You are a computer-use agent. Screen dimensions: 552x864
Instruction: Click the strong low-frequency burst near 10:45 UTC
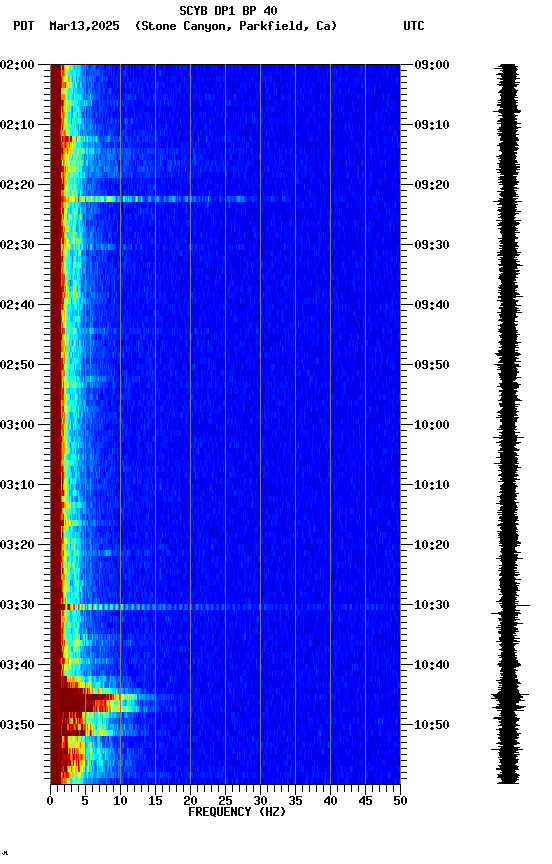click(96, 700)
